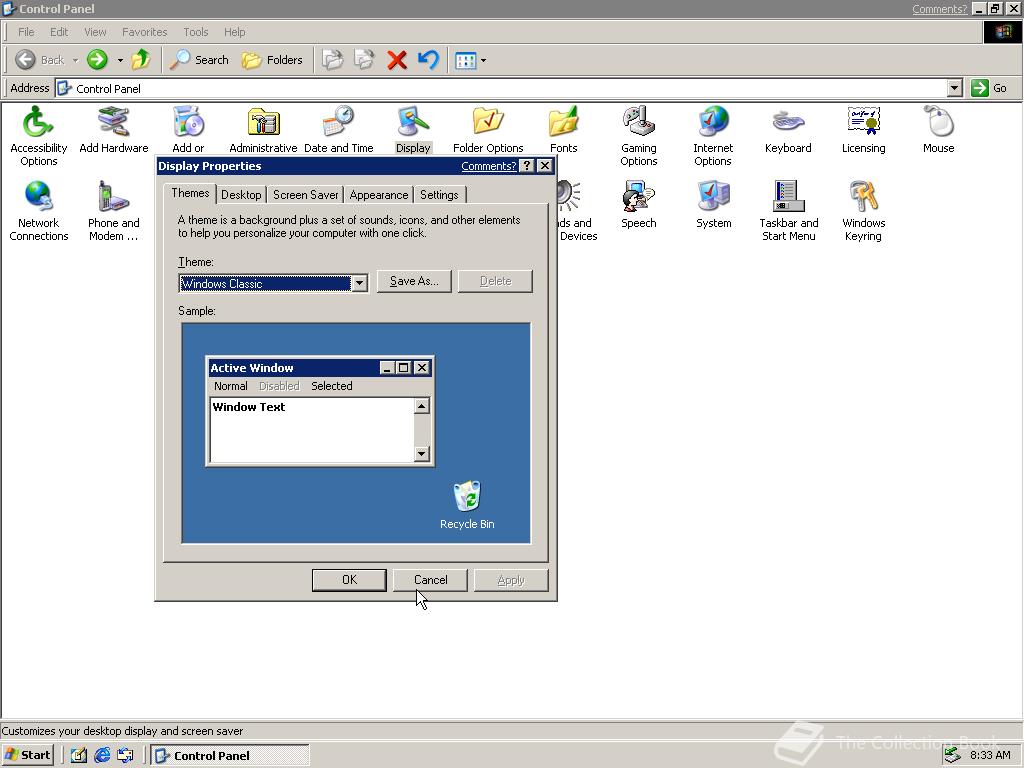Click the first Quick Launch notepad icon
The height and width of the screenshot is (768, 1024).
click(x=79, y=755)
